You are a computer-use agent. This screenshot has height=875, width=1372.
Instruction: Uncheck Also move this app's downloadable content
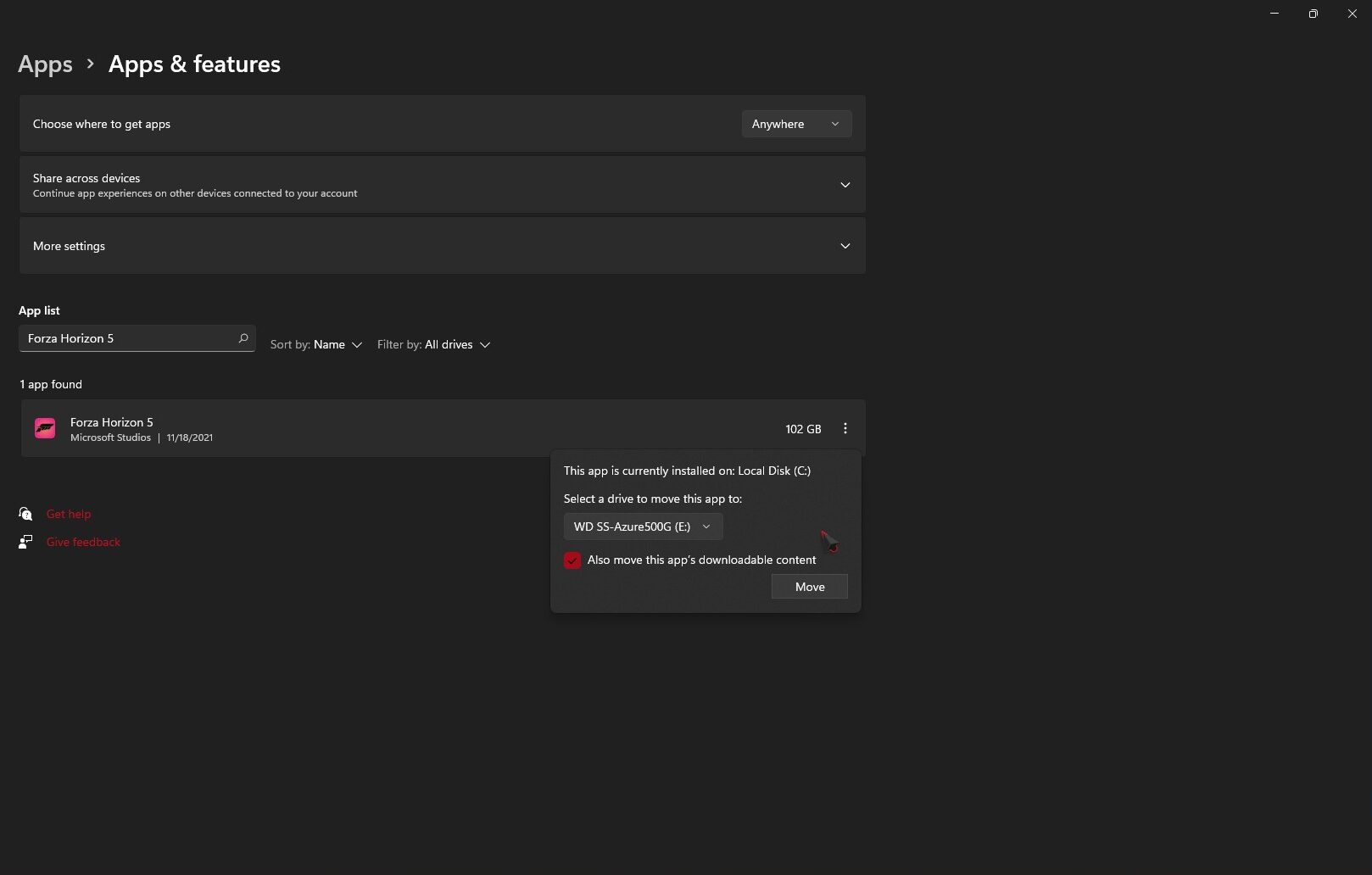(x=572, y=560)
